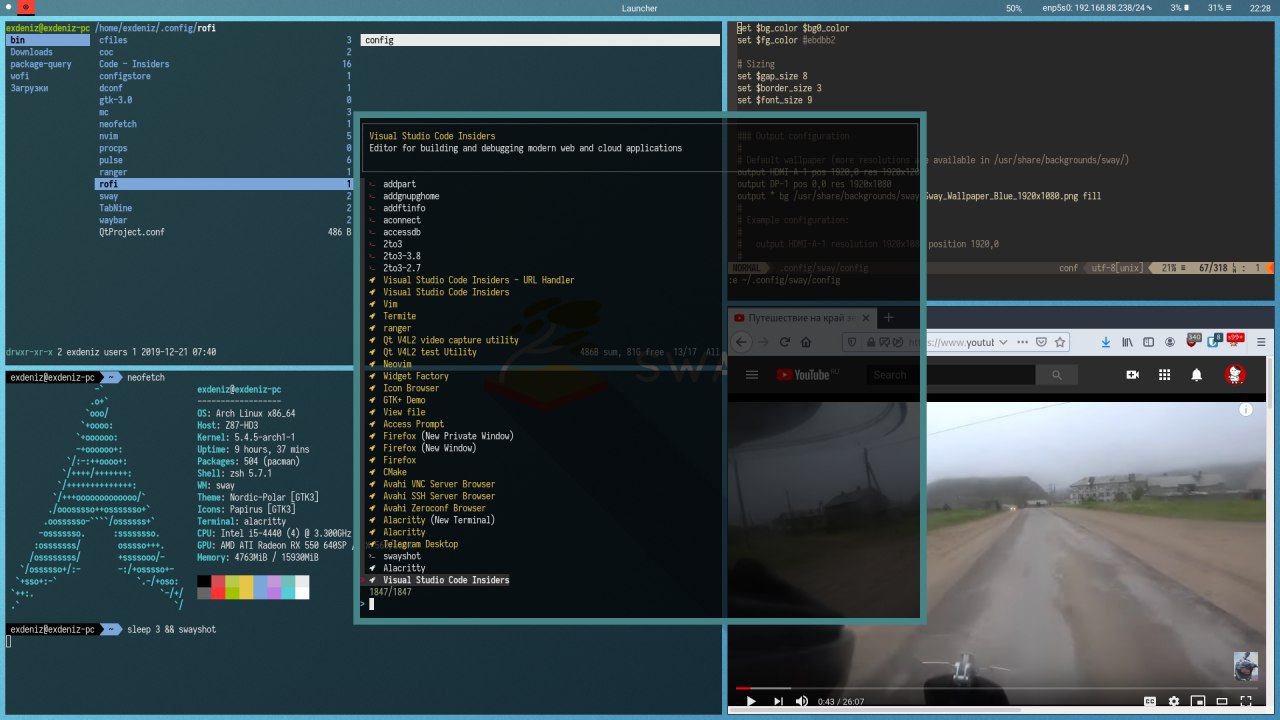This screenshot has height=720, width=1280.
Task: Select addpart entry in rofi launcher
Action: (399, 184)
